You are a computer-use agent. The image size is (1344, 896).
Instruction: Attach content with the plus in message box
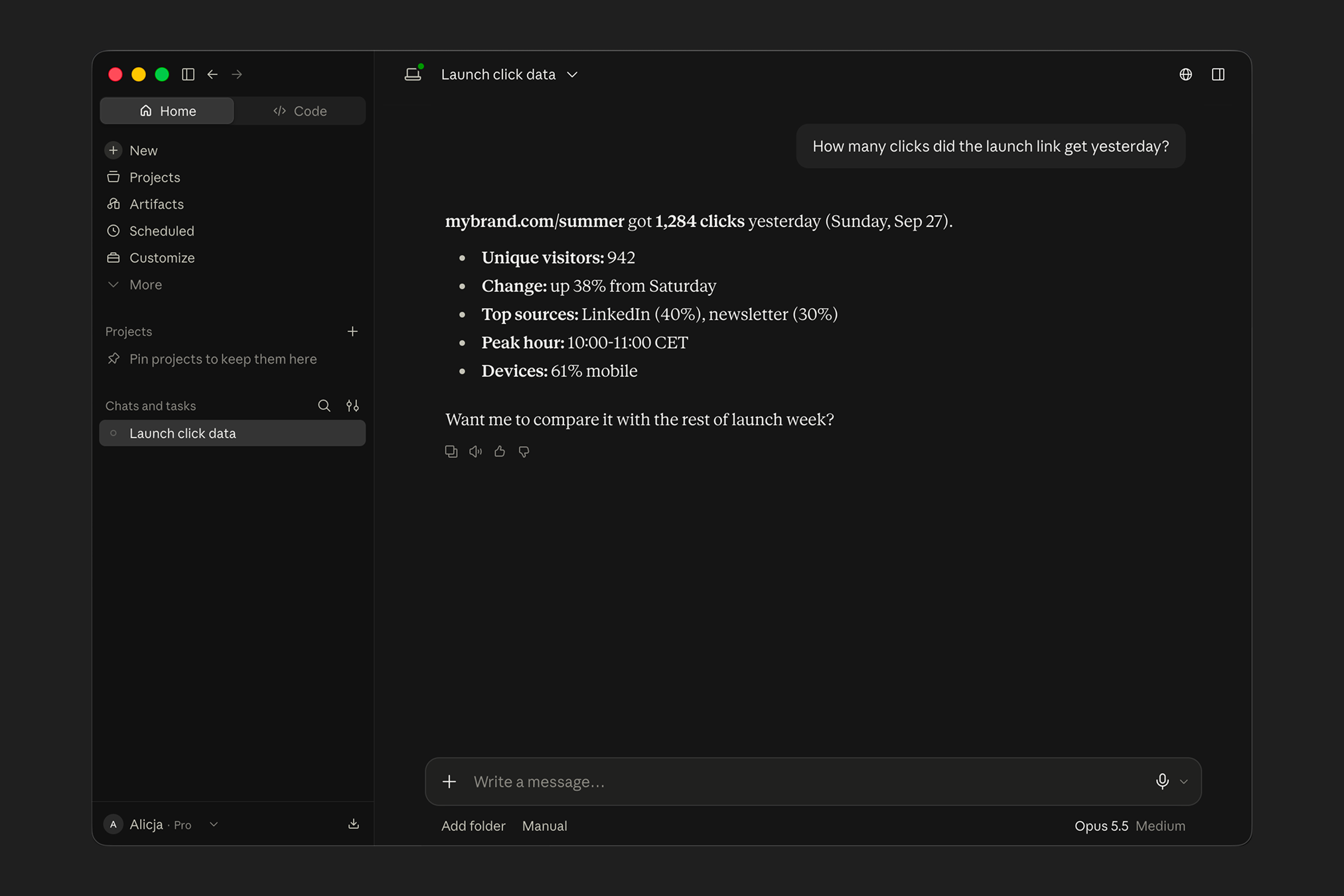pyautogui.click(x=449, y=781)
